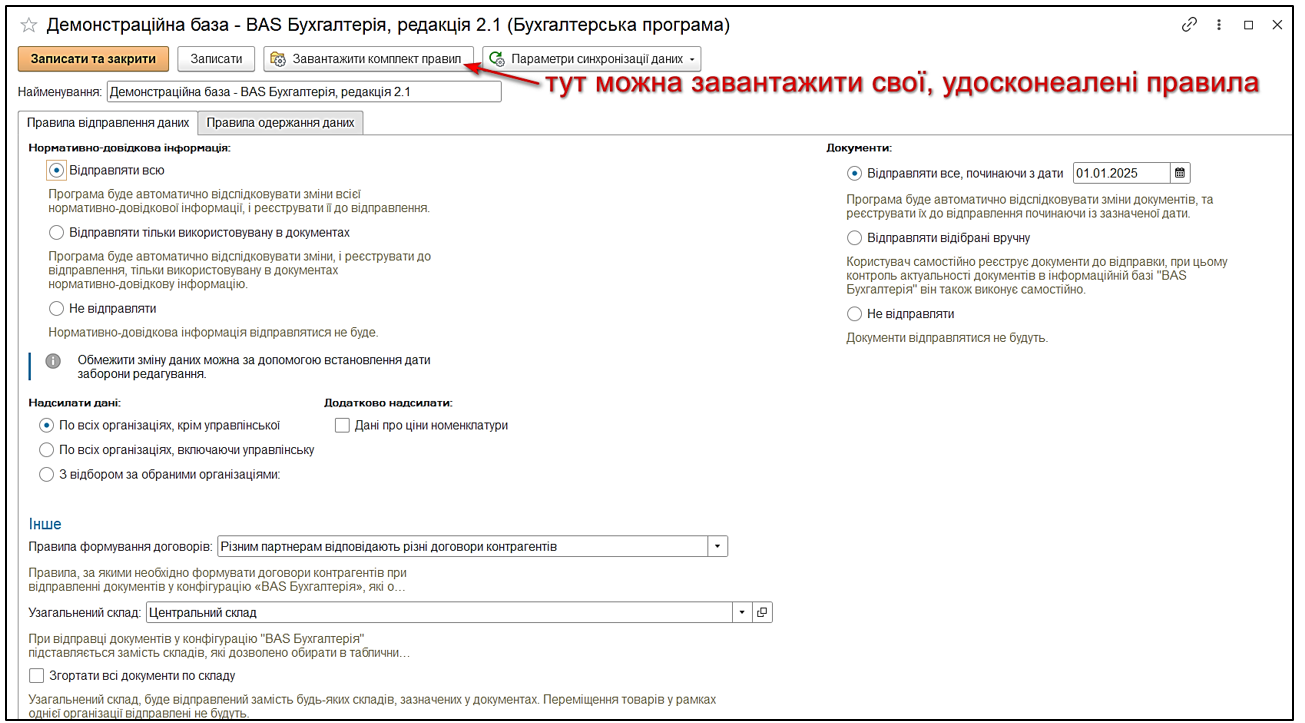Select Не відправляти under Нормативно-довідкова інформація
The width and height of the screenshot is (1305, 723).
coord(57,309)
